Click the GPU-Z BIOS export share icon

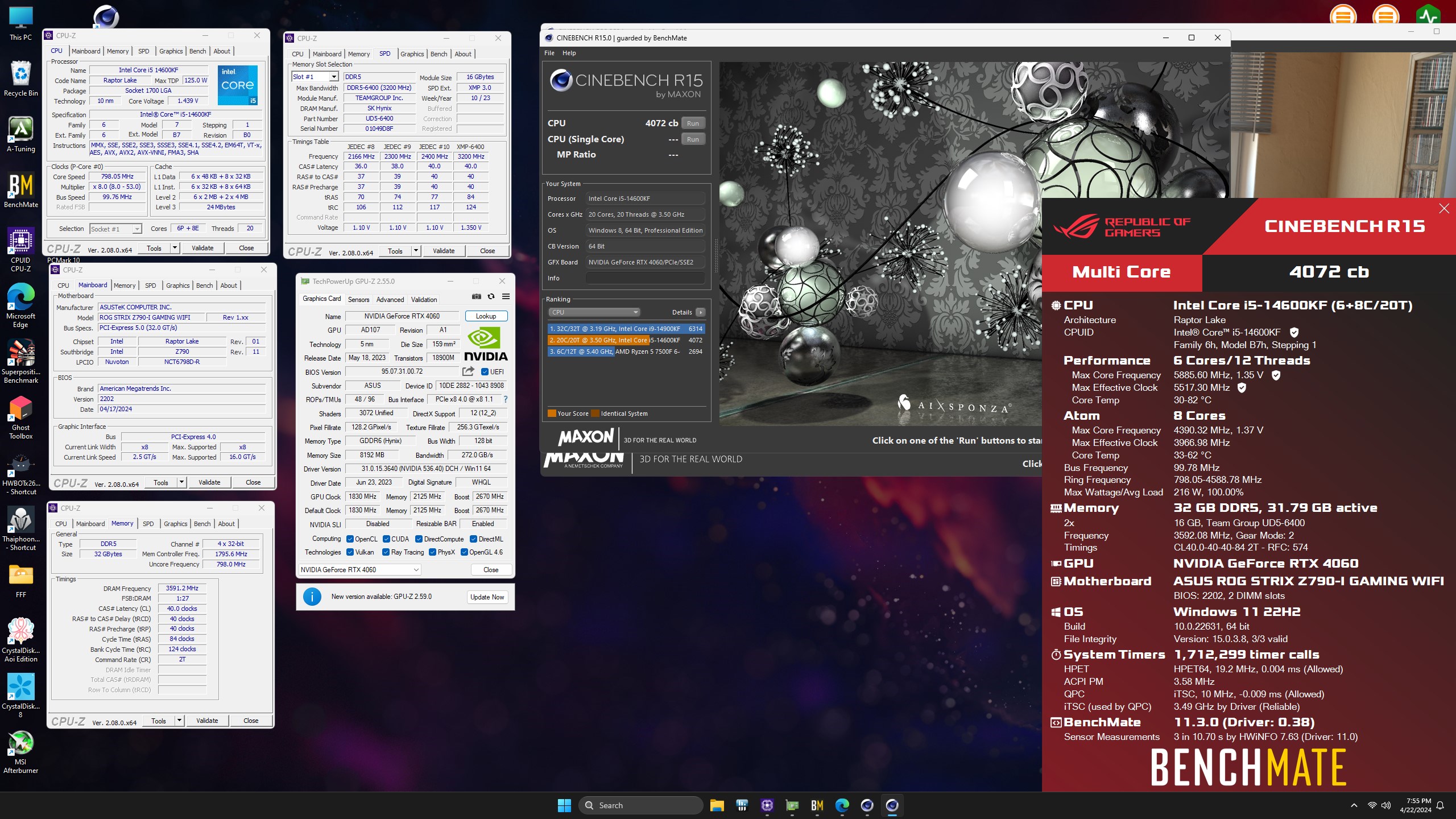(468, 371)
